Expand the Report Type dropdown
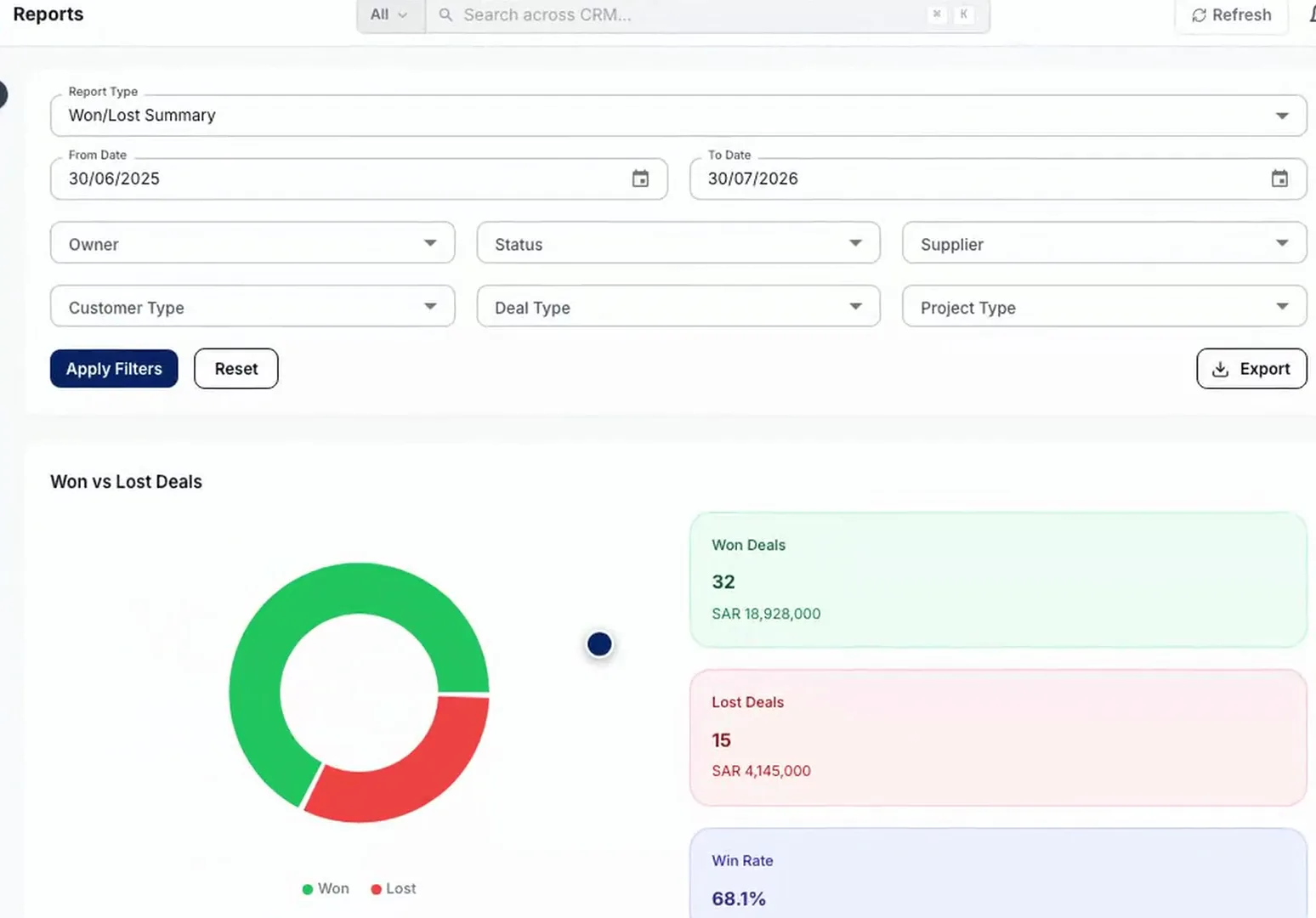The width and height of the screenshot is (1316, 918). [x=678, y=116]
